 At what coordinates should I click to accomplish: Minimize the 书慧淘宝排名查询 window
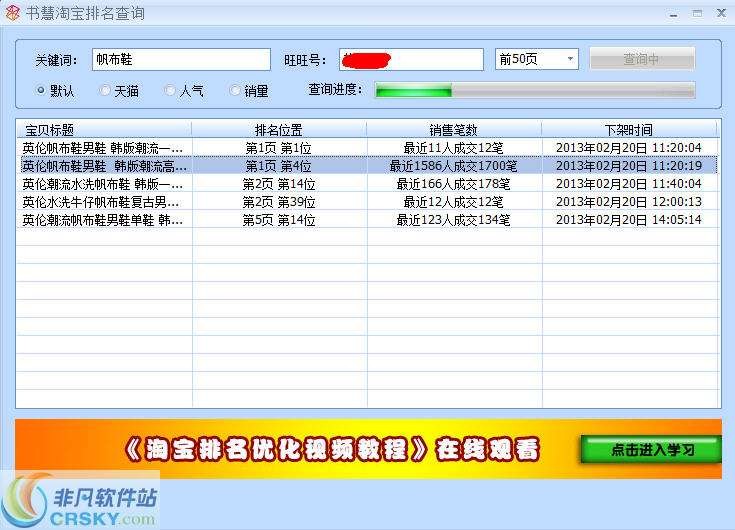click(x=674, y=14)
